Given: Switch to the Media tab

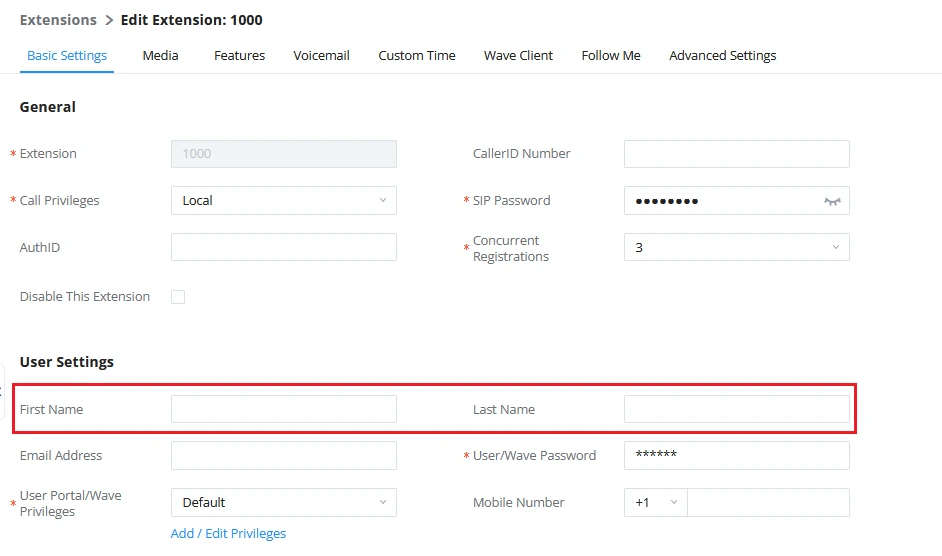Looking at the screenshot, I should [x=160, y=55].
